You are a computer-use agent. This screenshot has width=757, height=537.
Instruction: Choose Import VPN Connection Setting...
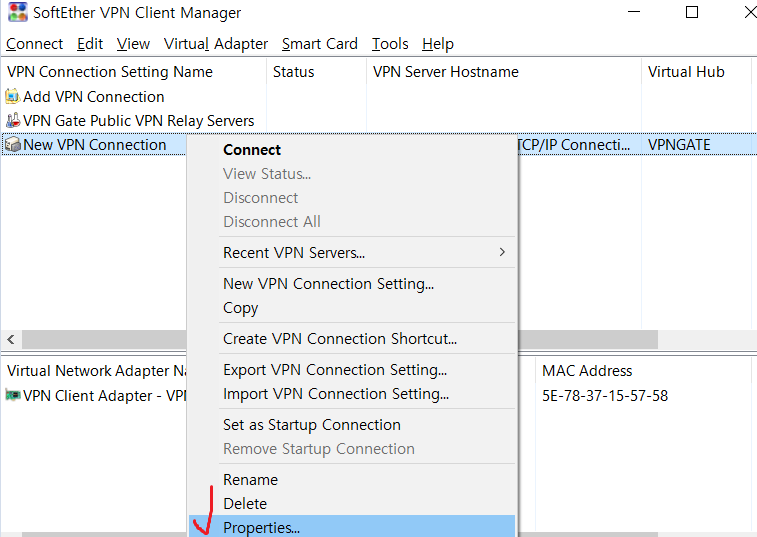(351, 394)
